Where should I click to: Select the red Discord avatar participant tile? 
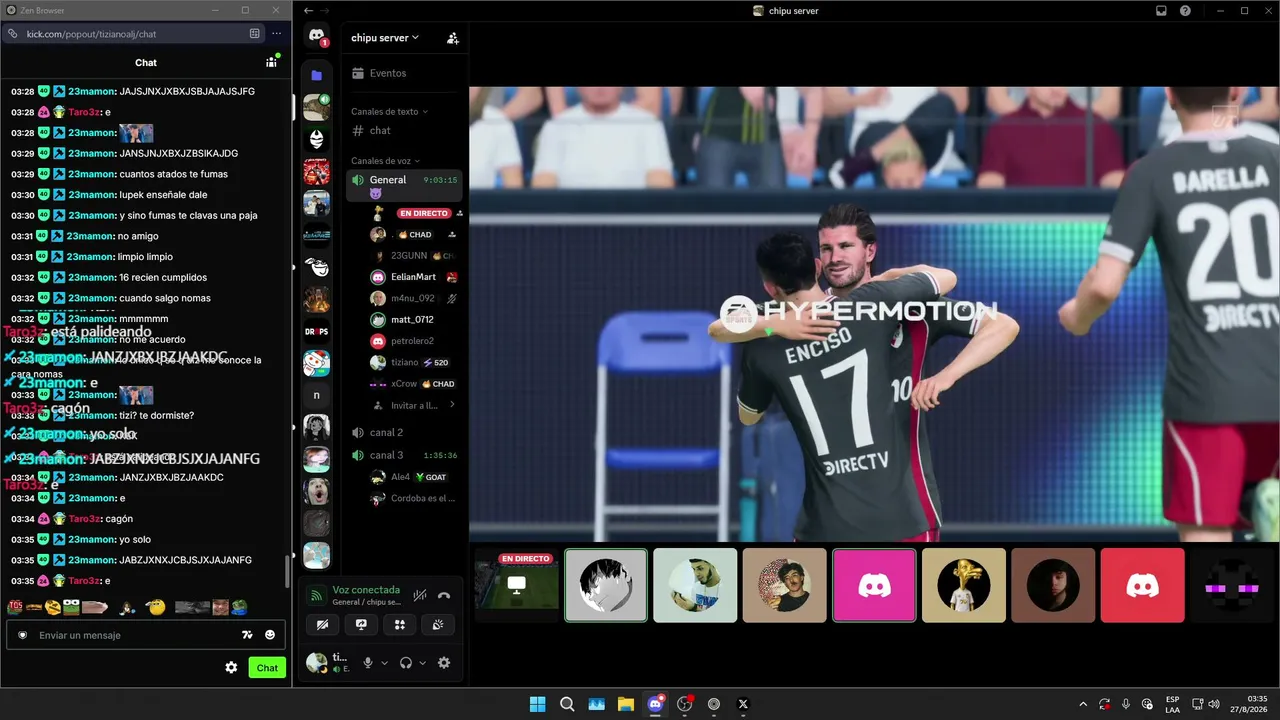tap(1142, 585)
